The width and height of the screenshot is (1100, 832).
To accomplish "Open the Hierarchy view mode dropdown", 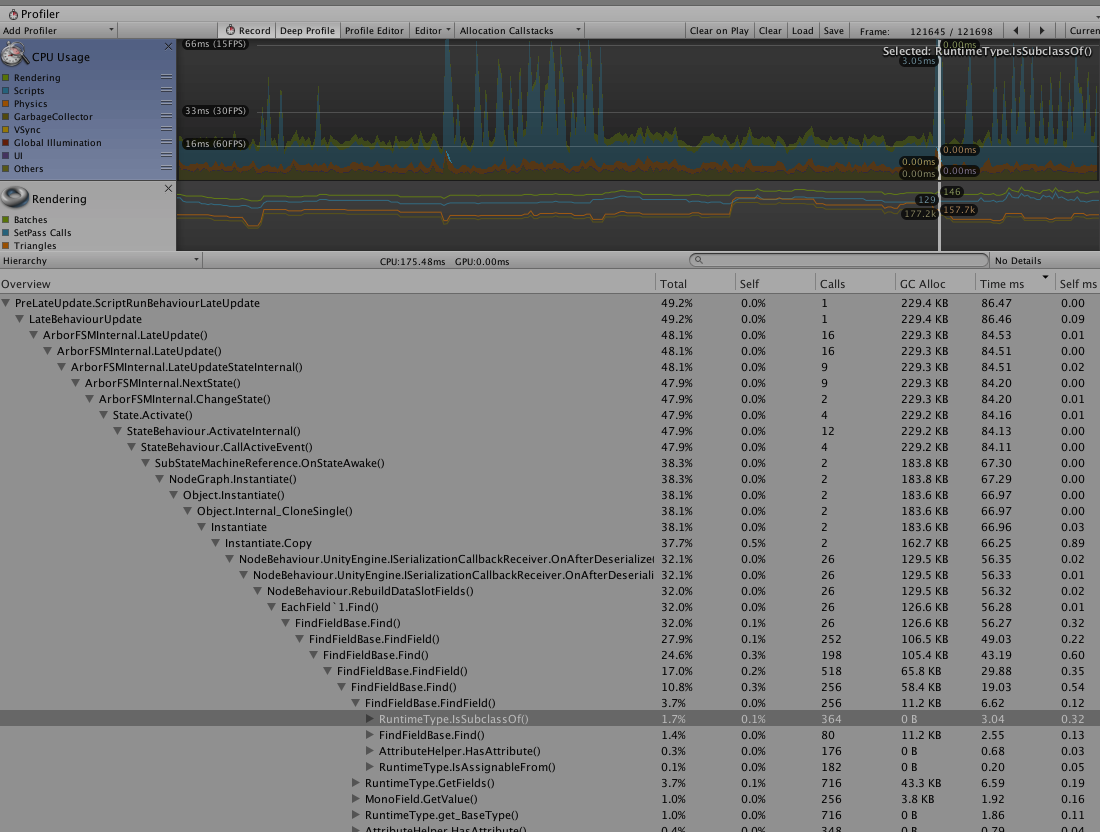I will (x=101, y=261).
